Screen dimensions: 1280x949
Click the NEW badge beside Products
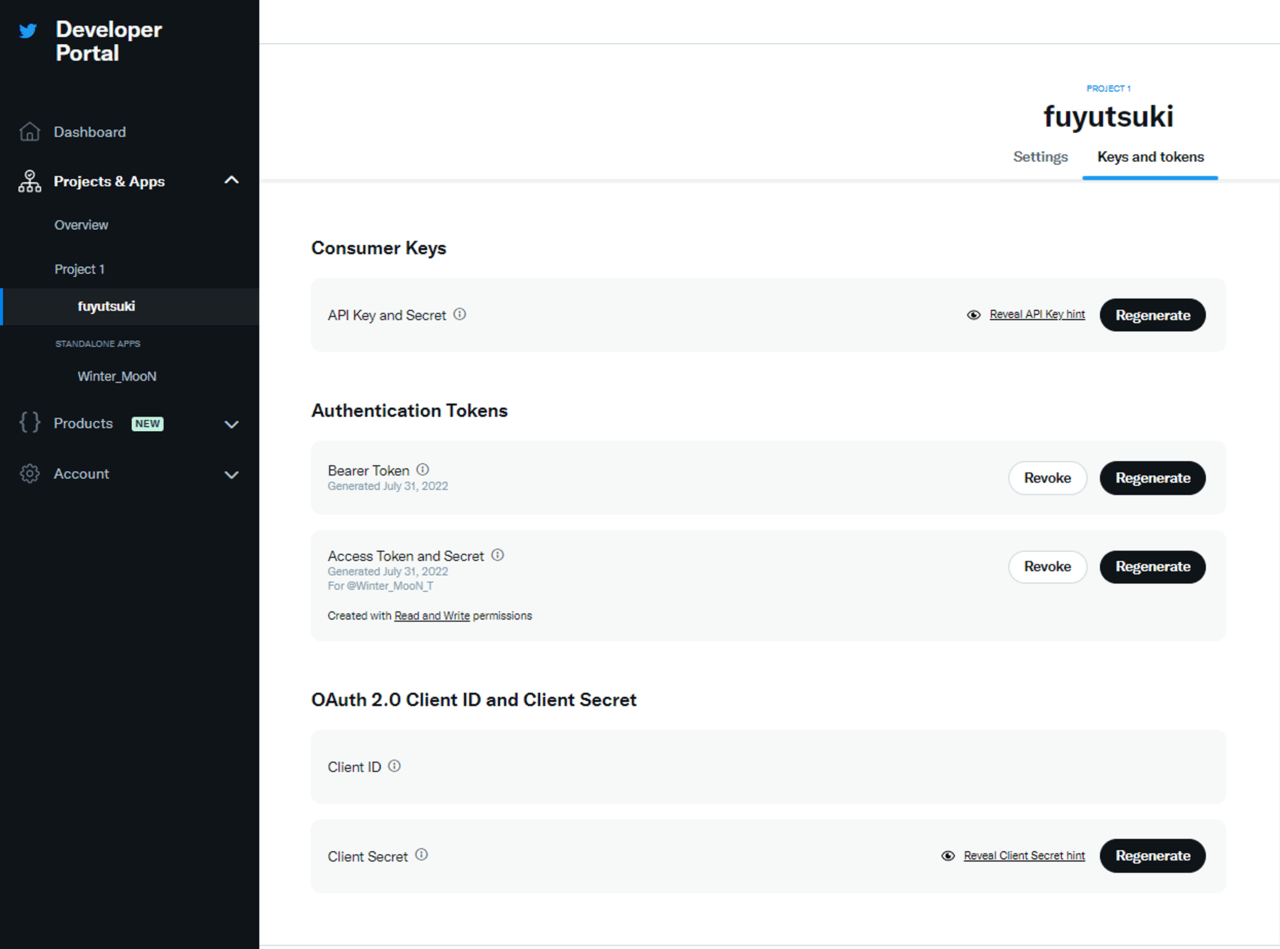tap(148, 424)
